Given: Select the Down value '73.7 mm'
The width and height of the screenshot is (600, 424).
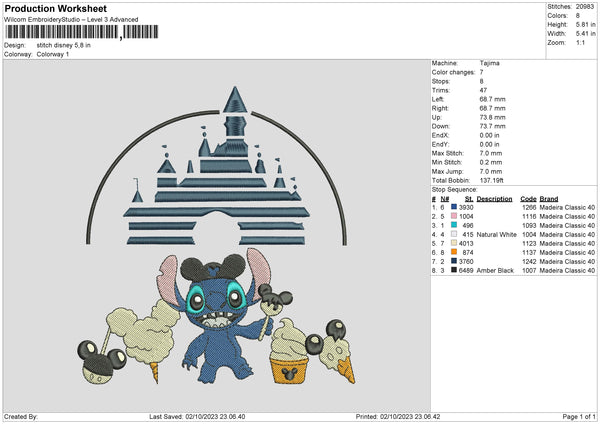Looking at the screenshot, I should coord(492,126).
